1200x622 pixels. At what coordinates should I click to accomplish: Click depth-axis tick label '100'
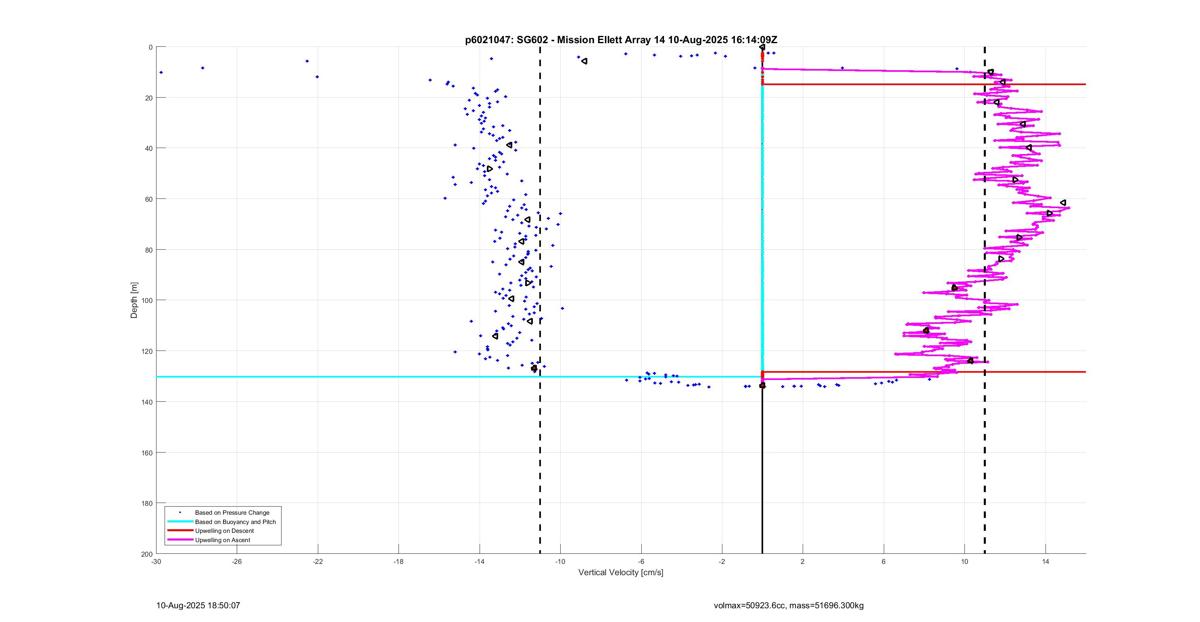(146, 300)
